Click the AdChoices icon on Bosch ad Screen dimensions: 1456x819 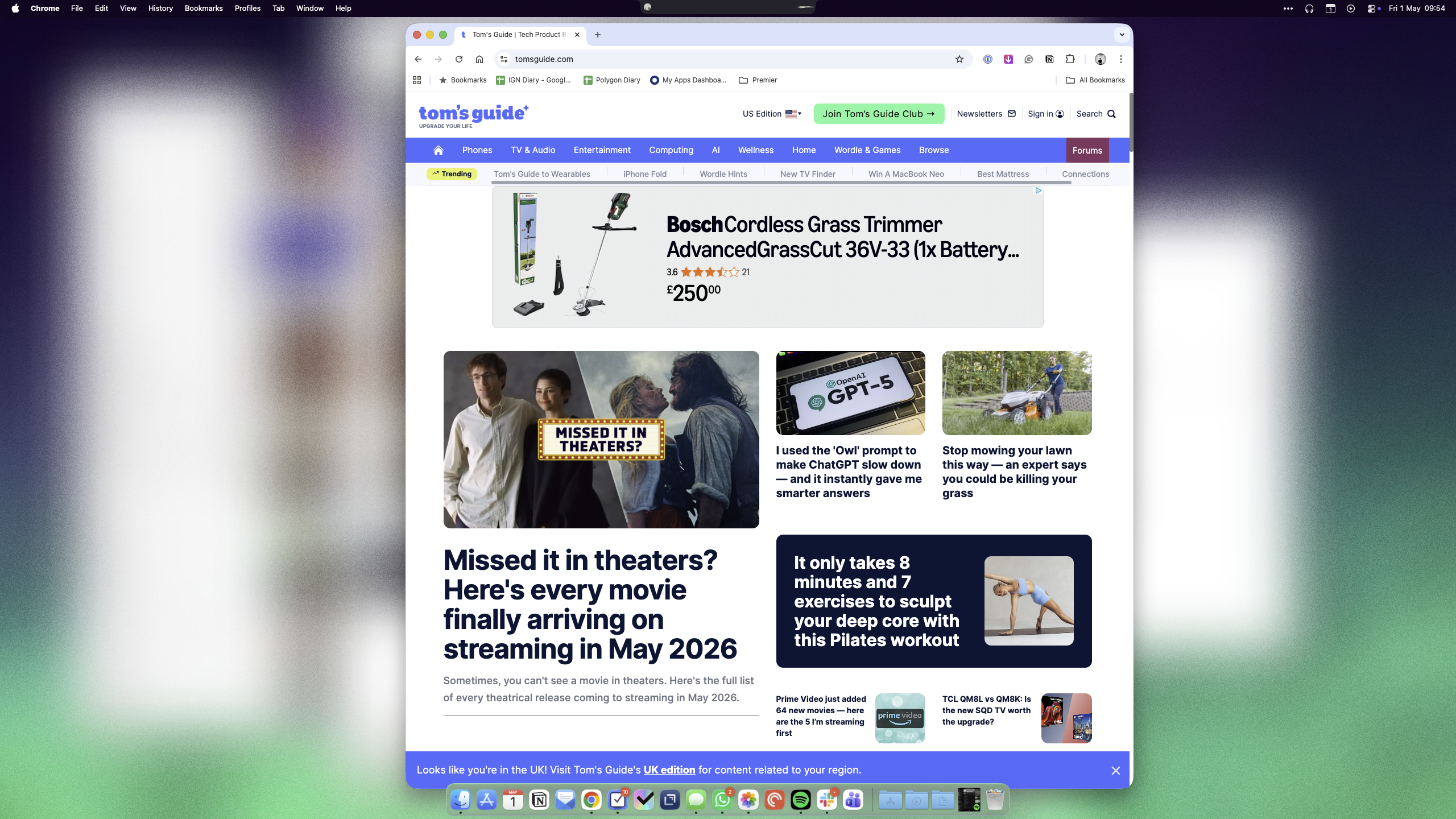pyautogui.click(x=1038, y=191)
